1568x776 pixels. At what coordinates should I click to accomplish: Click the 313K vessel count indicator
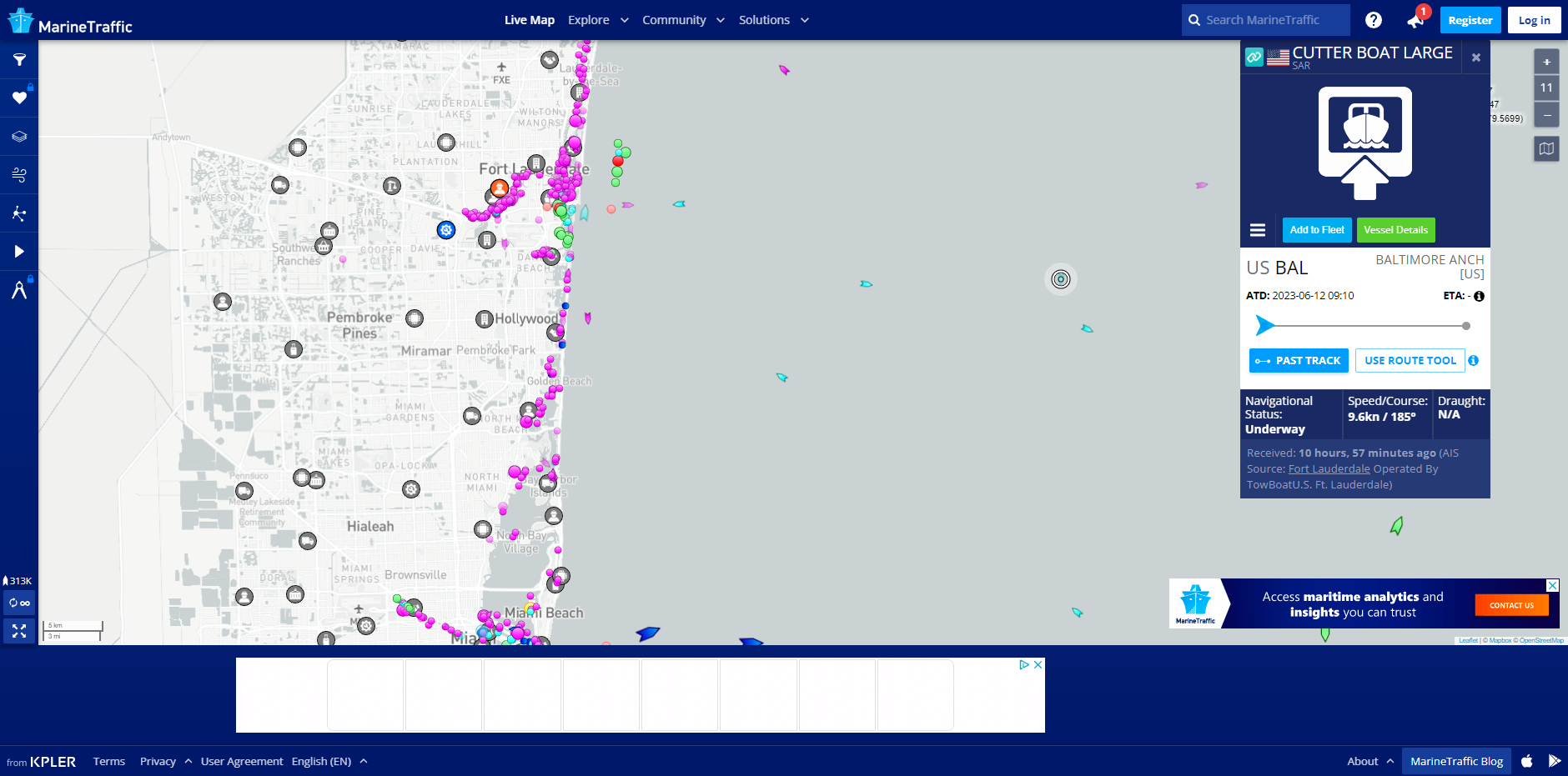[x=18, y=581]
